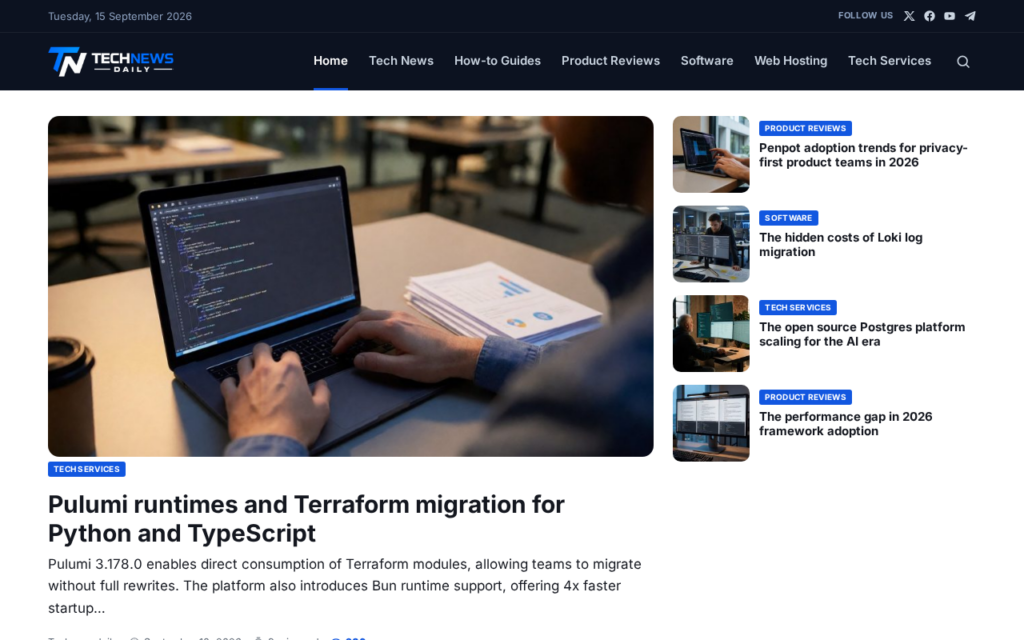This screenshot has height=640, width=1024.
Task: Click the Software category tag
Action: click(788, 217)
